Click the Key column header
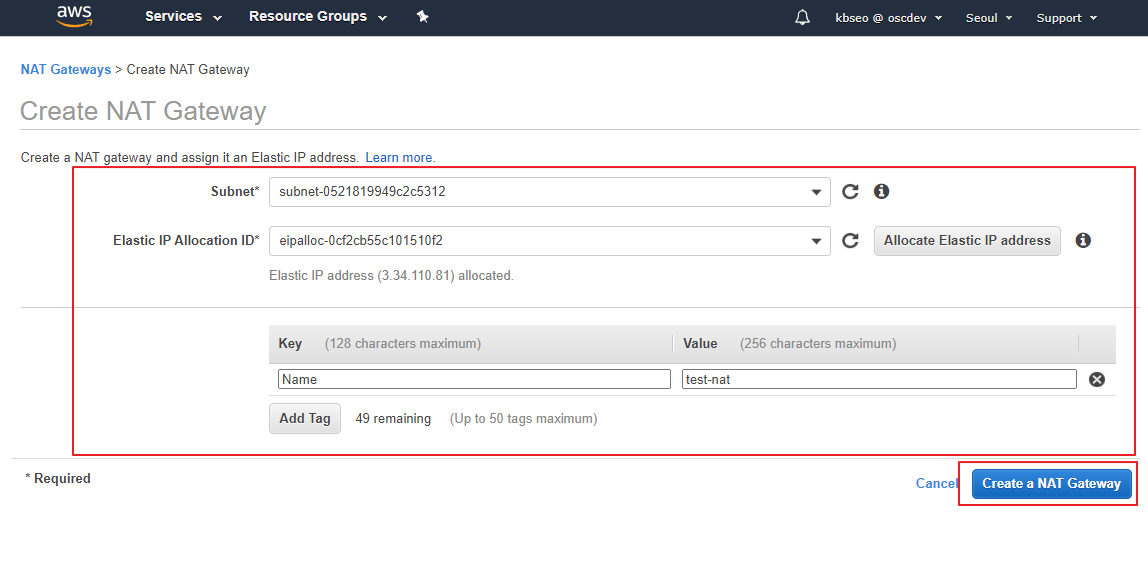Screen dimensions: 1148x580 [290, 343]
